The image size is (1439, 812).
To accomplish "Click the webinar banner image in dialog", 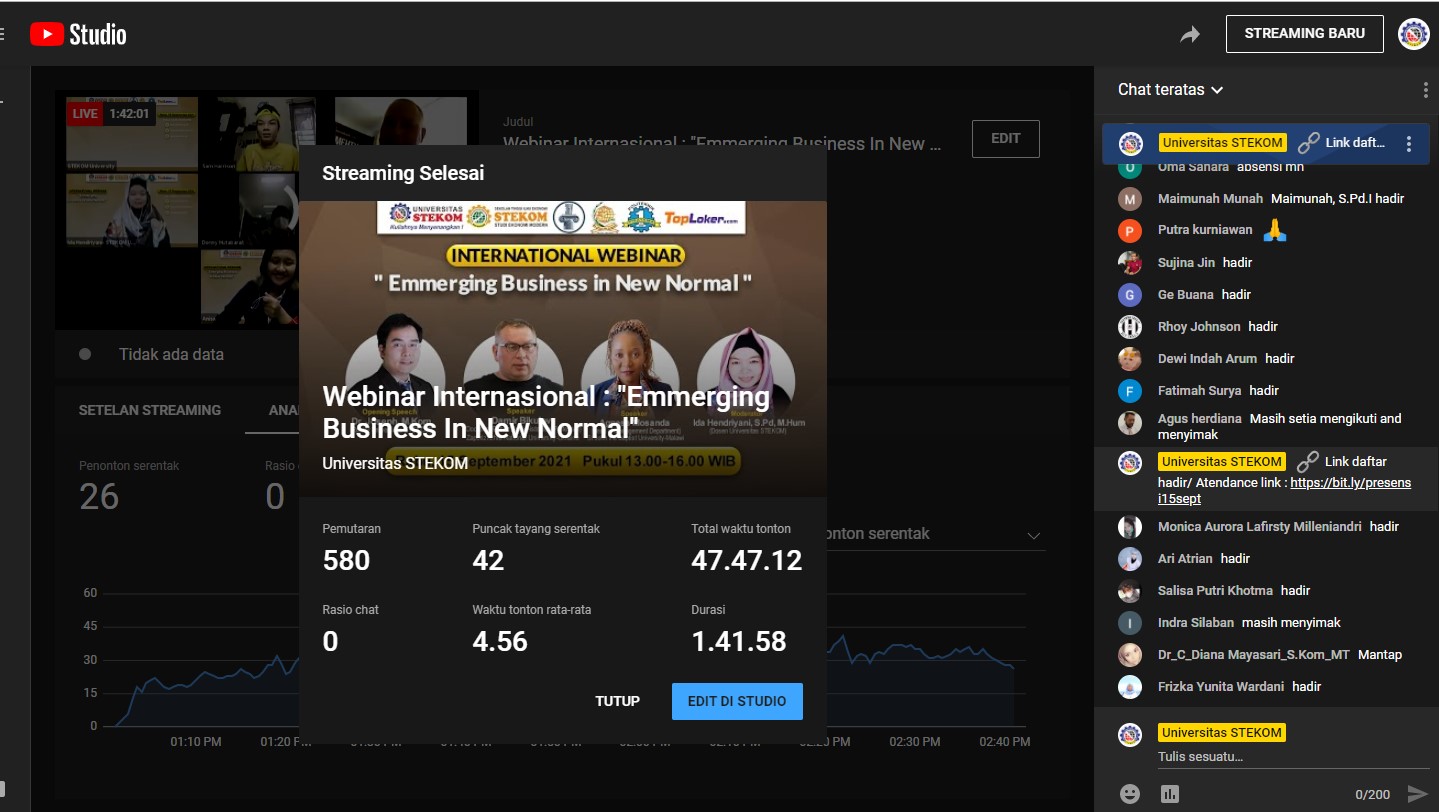I will (563, 348).
